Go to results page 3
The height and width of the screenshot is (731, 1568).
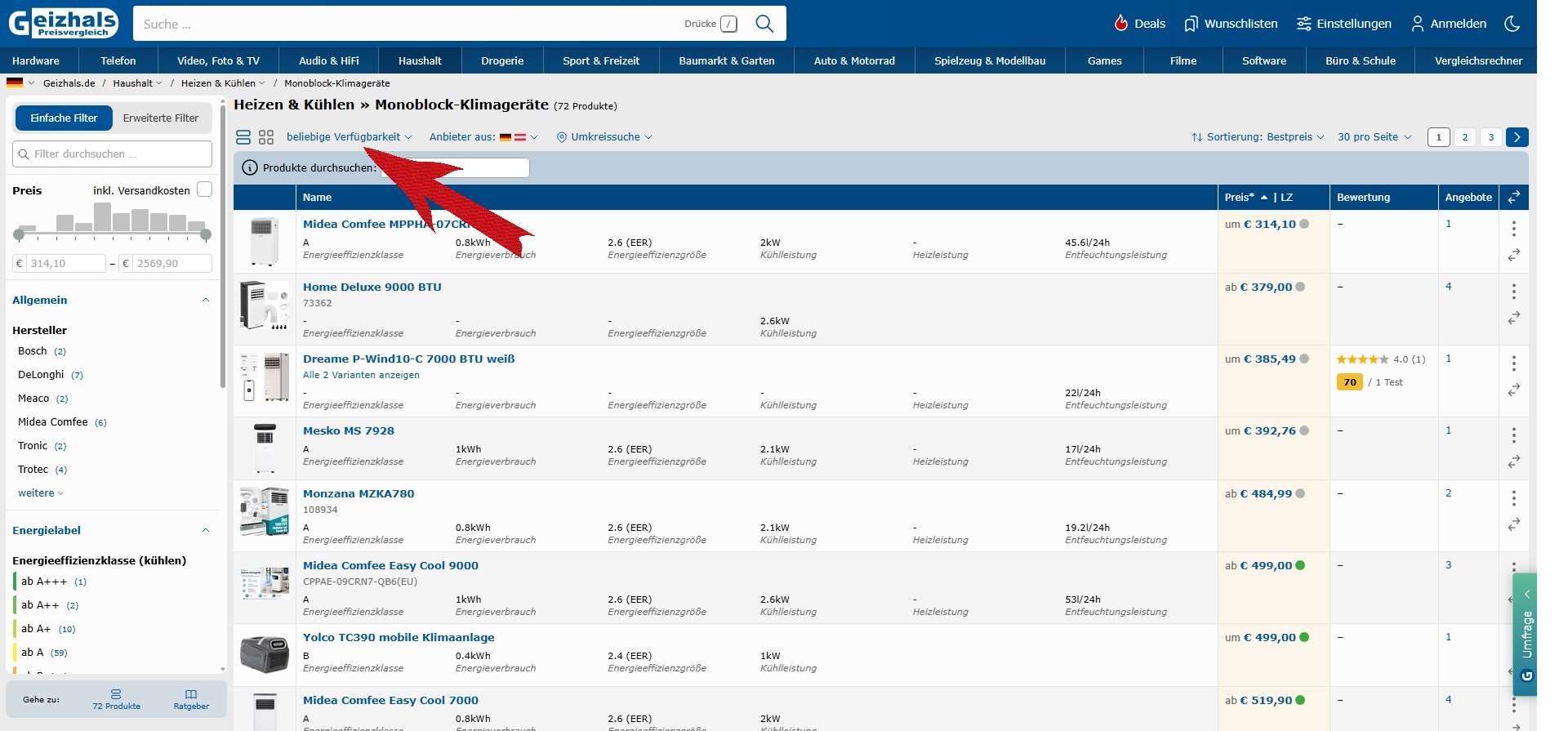click(x=1491, y=137)
